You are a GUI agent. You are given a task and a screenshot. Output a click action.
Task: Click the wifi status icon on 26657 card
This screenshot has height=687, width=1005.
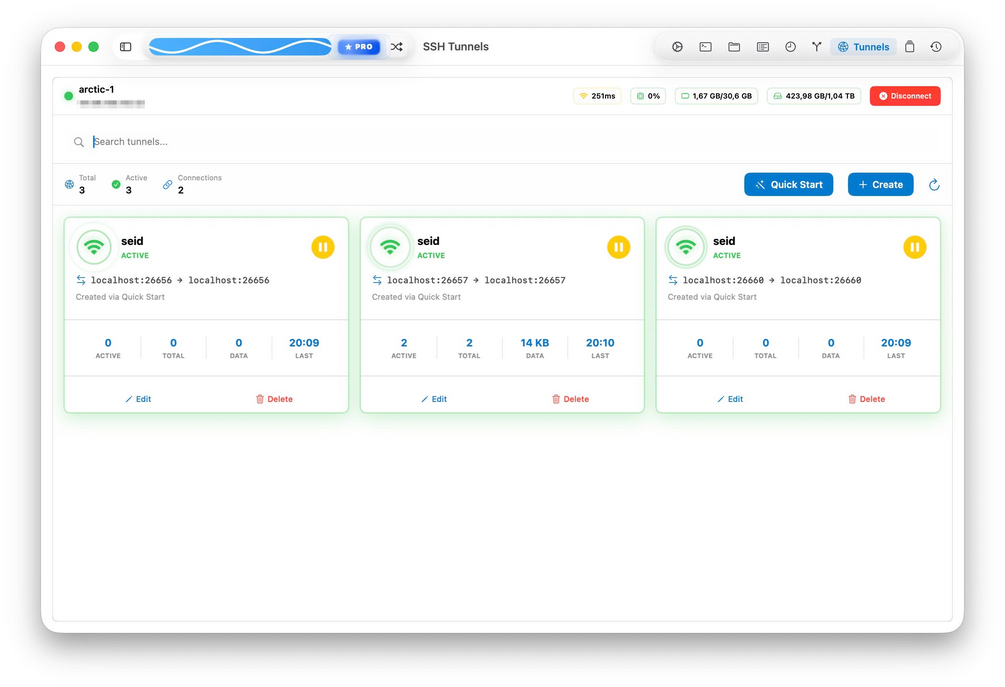(x=390, y=247)
